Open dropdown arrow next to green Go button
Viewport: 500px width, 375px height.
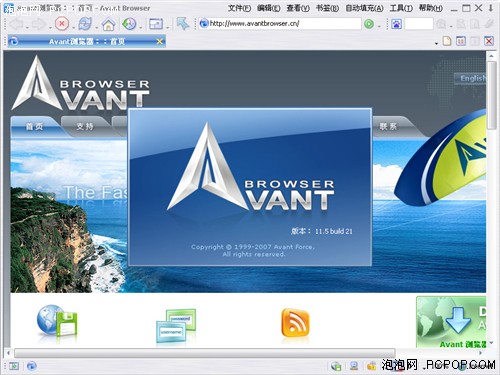click(379, 27)
